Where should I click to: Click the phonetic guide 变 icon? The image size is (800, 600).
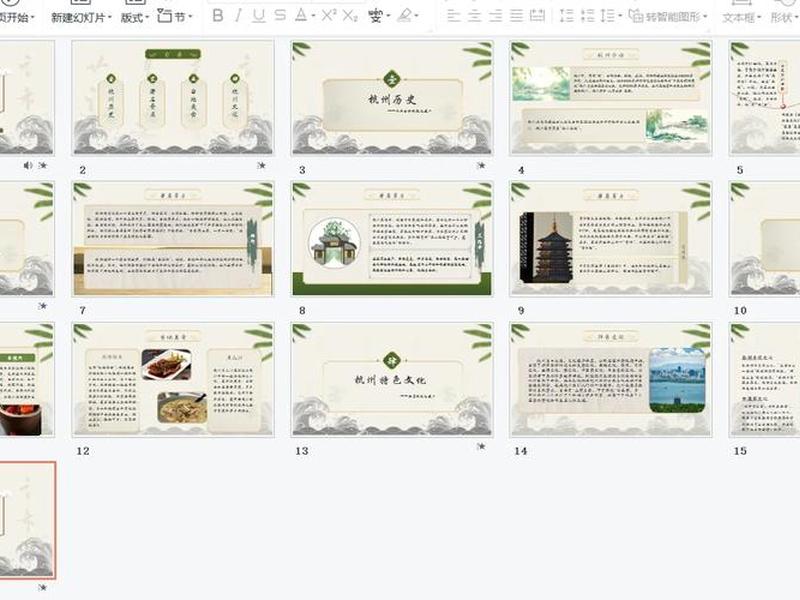coord(376,16)
